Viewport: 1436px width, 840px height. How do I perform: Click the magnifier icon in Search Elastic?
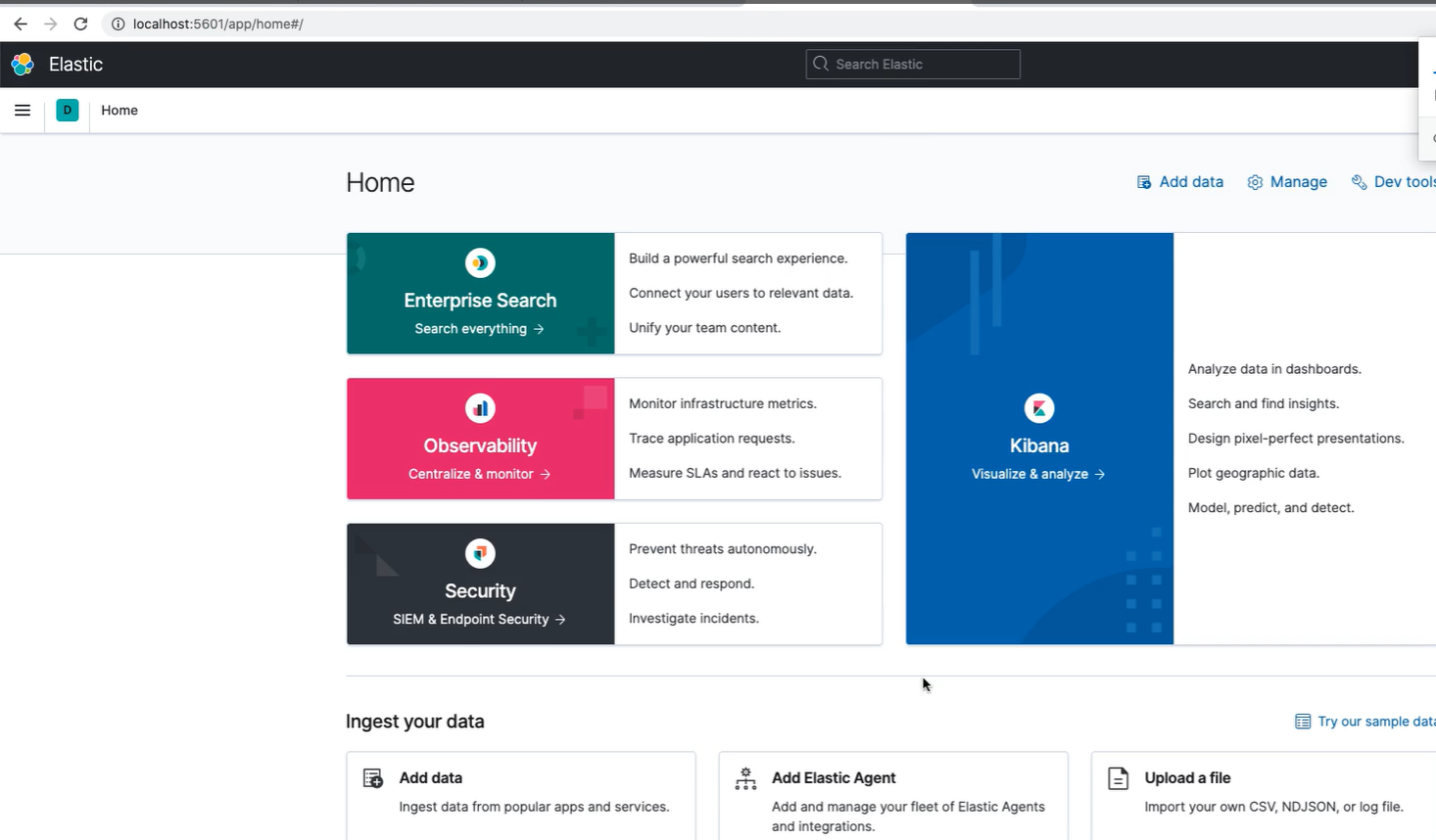(x=821, y=65)
